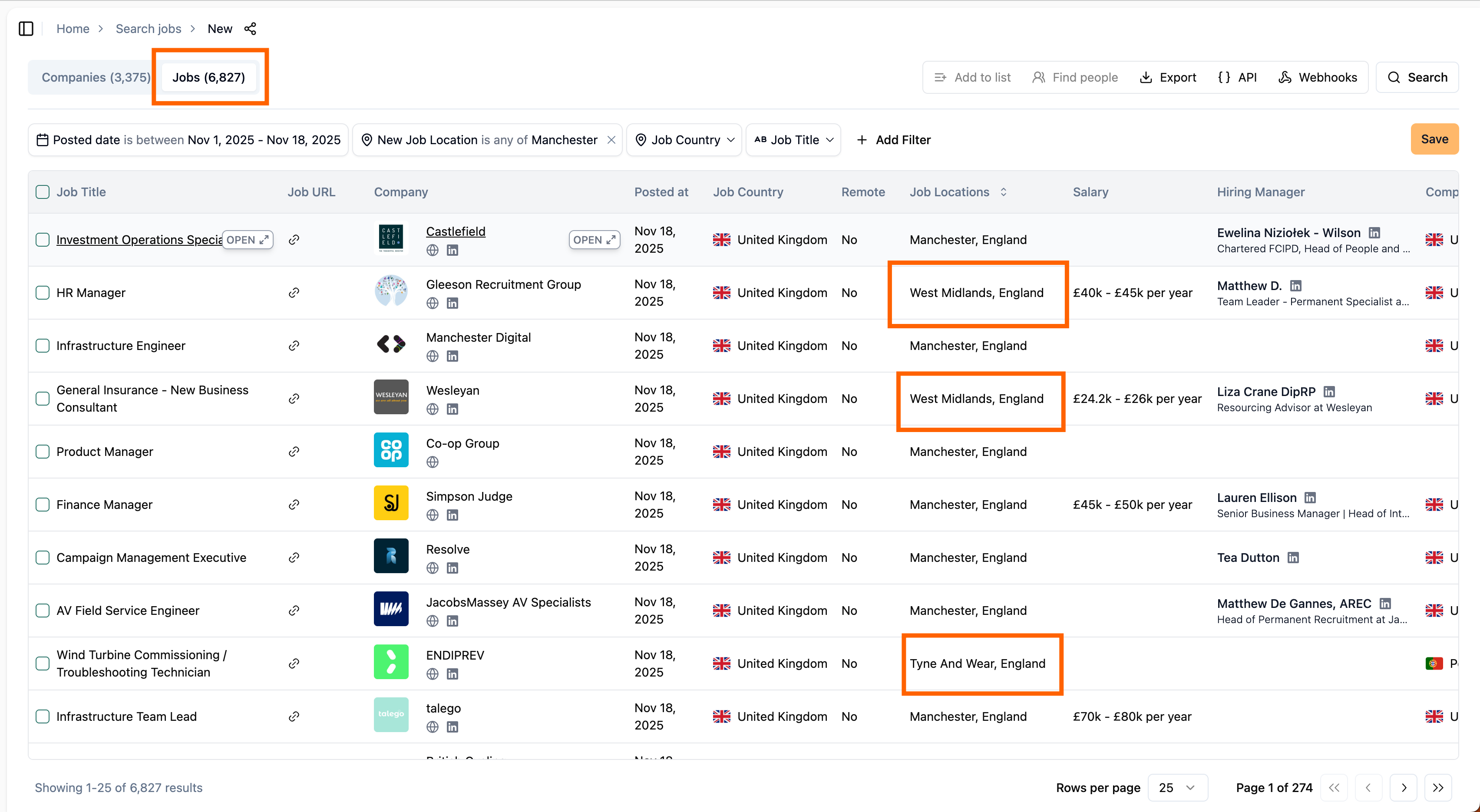1480x812 pixels.
Task: Open the LinkedIn icon under Wesleyan
Action: click(x=452, y=409)
